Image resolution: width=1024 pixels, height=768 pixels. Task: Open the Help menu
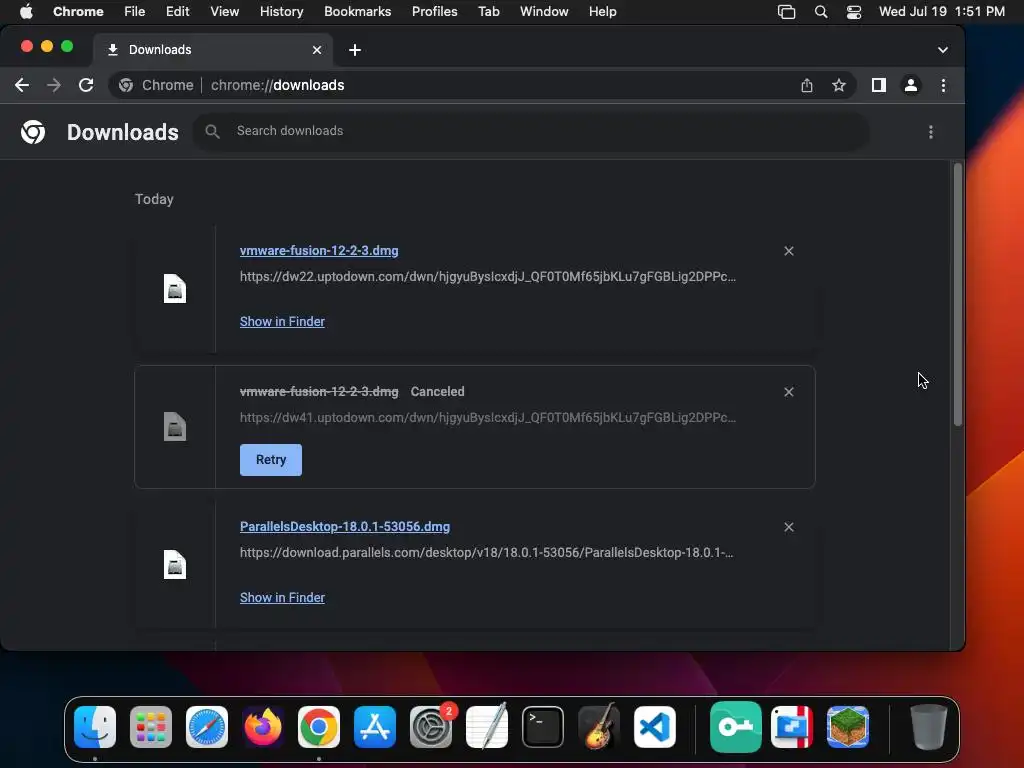click(x=602, y=12)
